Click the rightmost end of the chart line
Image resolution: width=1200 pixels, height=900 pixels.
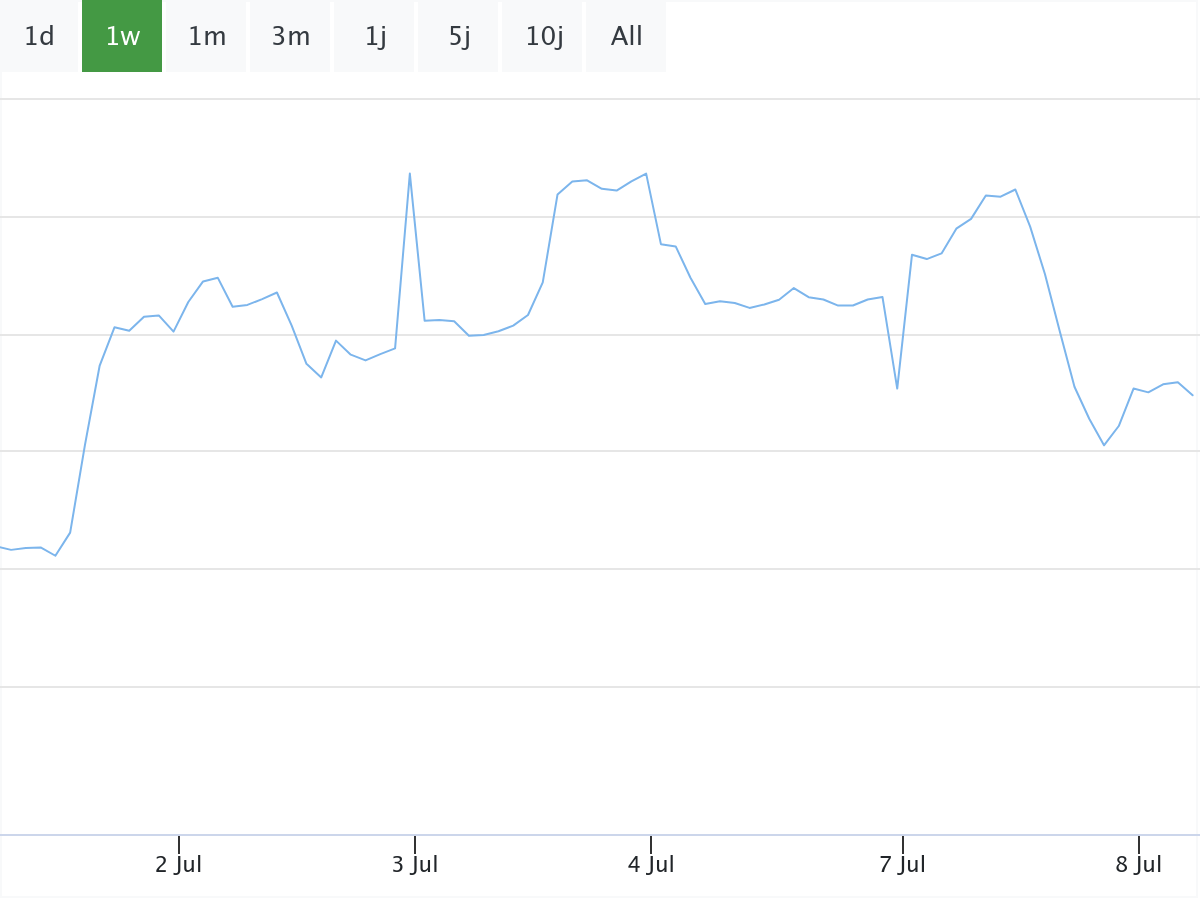(1193, 396)
